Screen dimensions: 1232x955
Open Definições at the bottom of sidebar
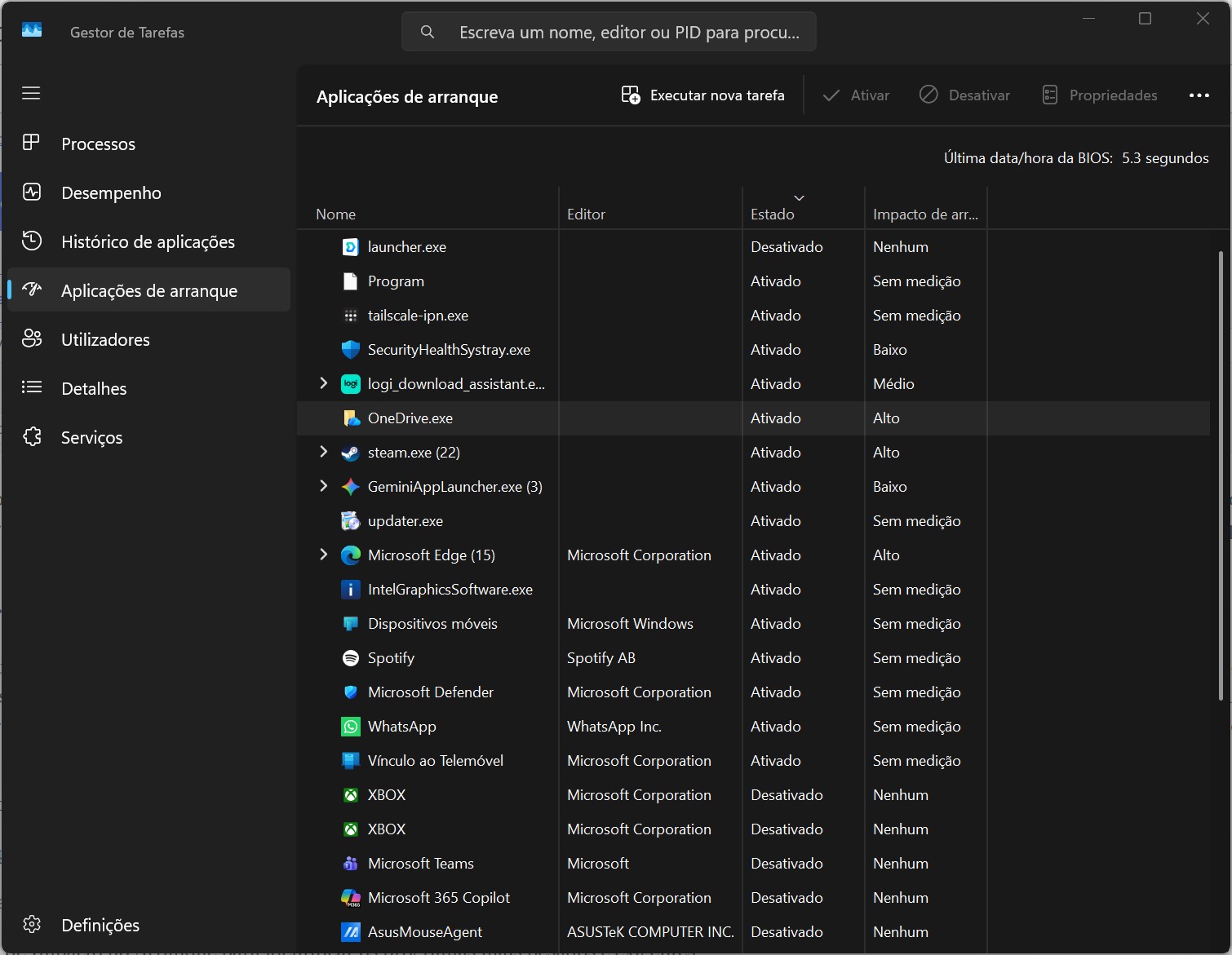(x=148, y=925)
